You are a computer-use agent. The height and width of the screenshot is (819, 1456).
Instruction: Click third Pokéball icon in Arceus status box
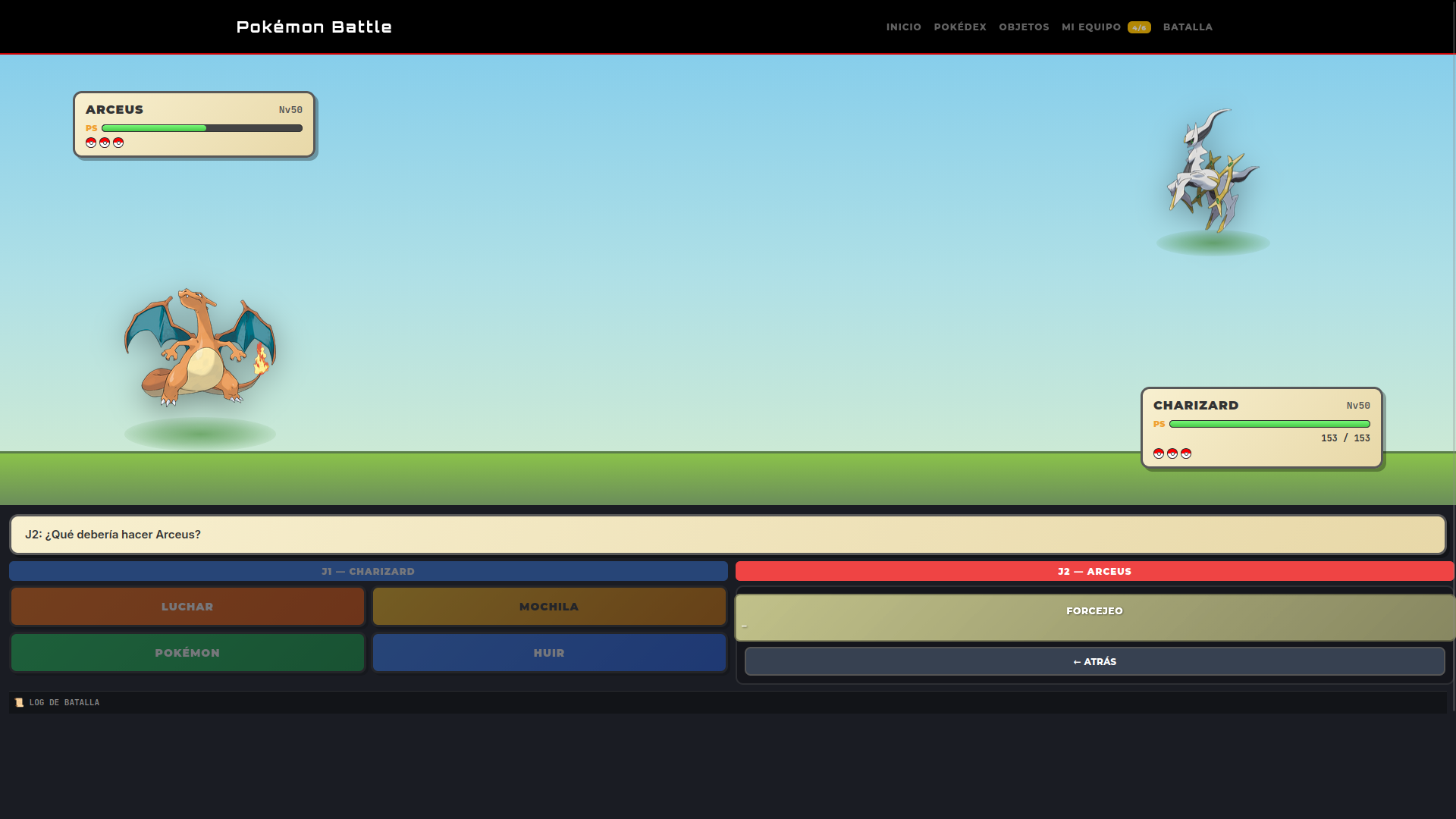coord(118,143)
